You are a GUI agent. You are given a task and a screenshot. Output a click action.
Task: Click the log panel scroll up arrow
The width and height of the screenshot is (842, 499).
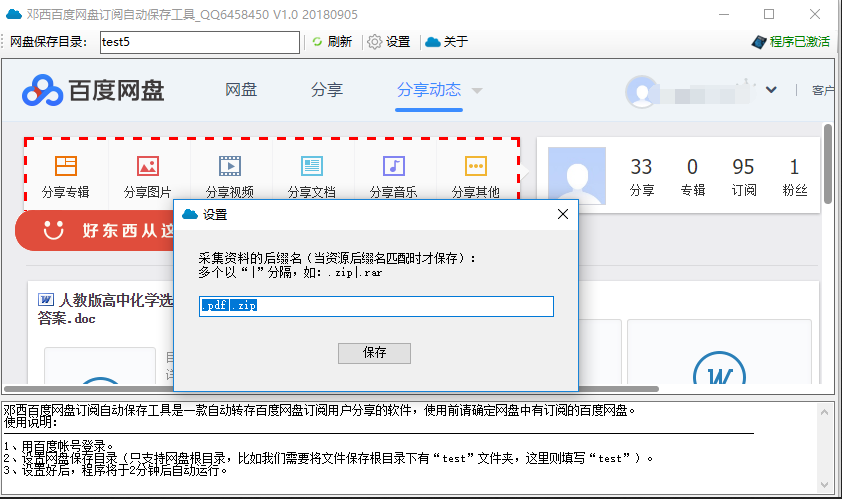(824, 412)
